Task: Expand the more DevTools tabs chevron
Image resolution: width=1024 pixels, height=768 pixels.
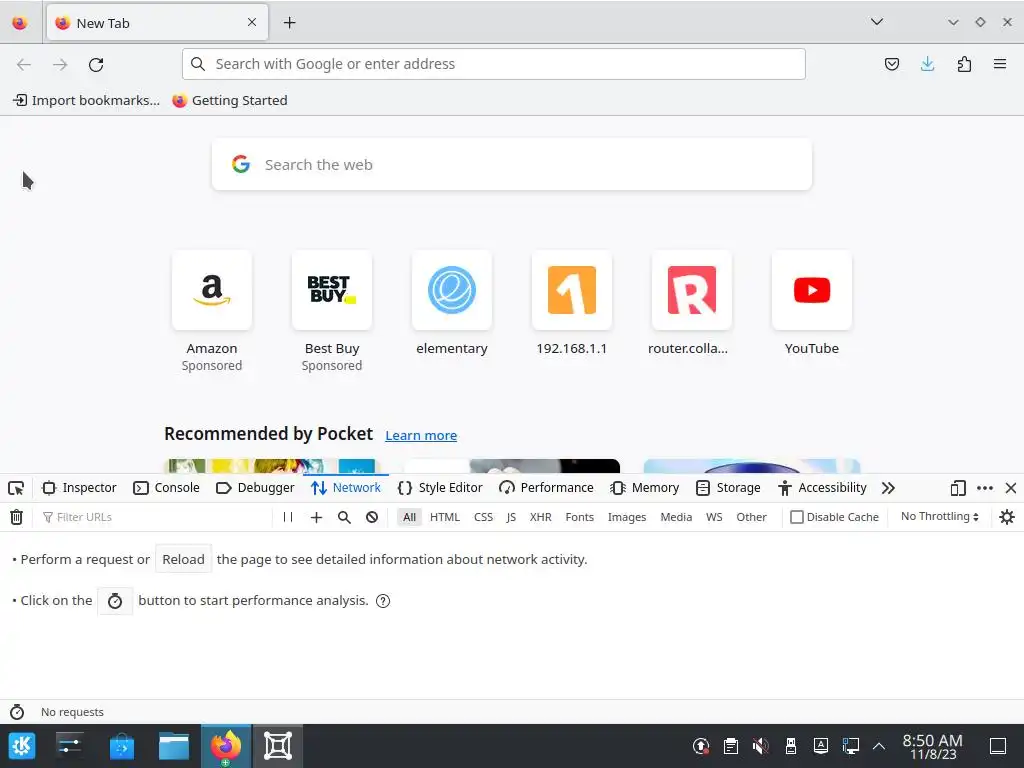Action: coord(888,488)
